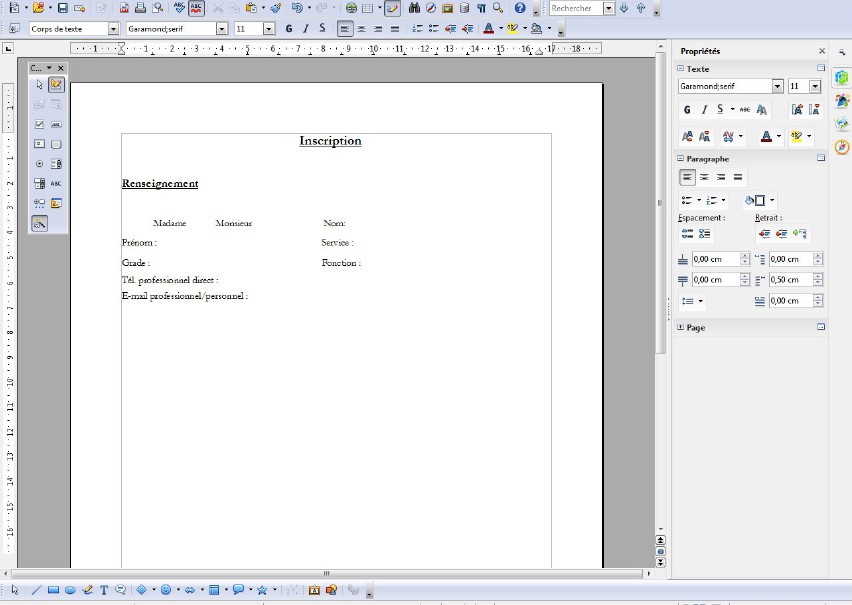852x605 pixels.
Task: Select the Option Button form control
Action: click(x=39, y=163)
